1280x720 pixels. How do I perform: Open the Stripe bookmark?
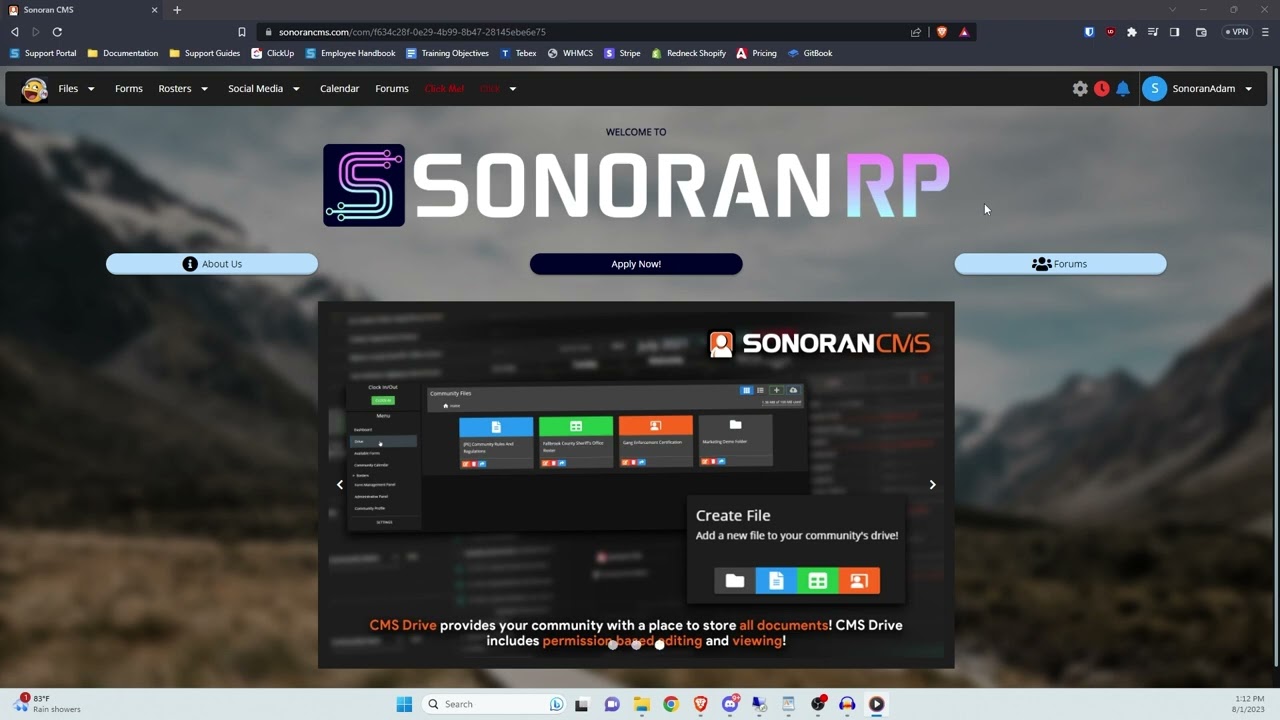tap(622, 54)
